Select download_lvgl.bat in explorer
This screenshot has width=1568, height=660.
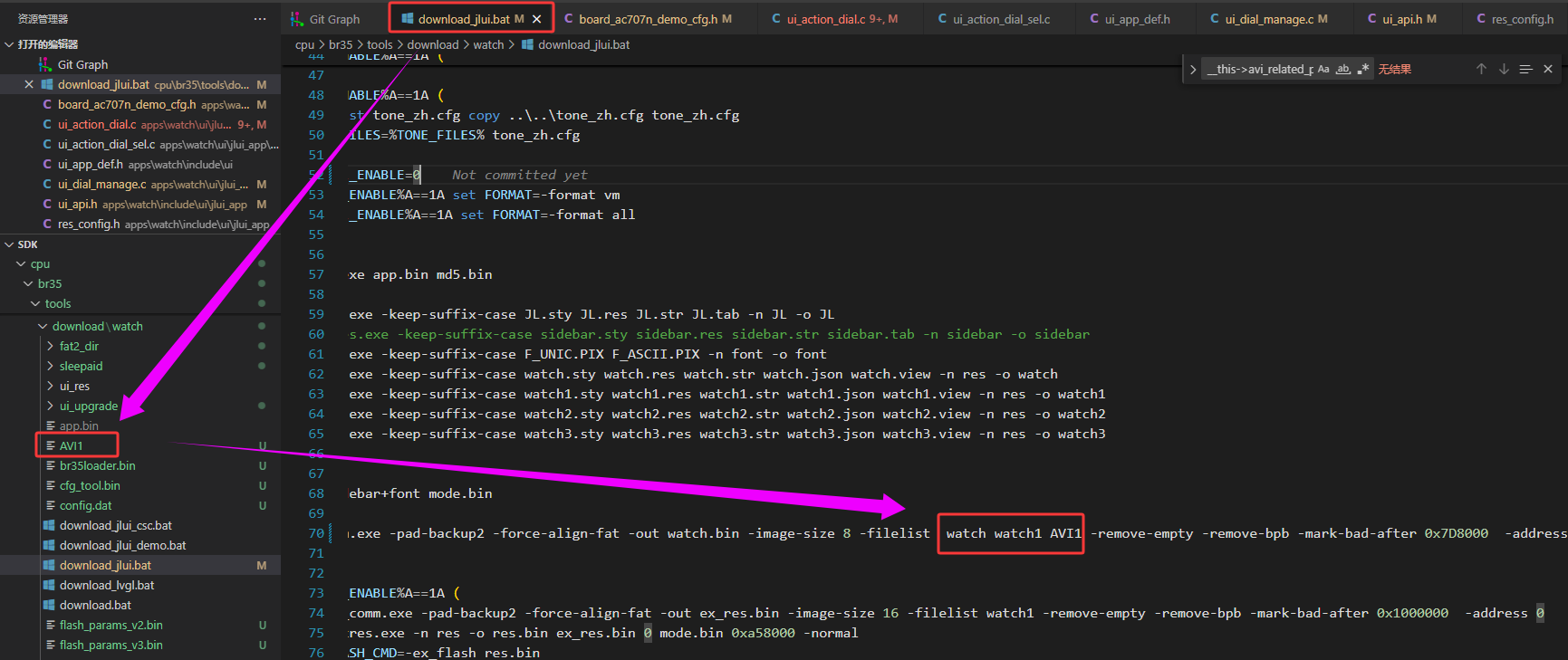(x=106, y=585)
